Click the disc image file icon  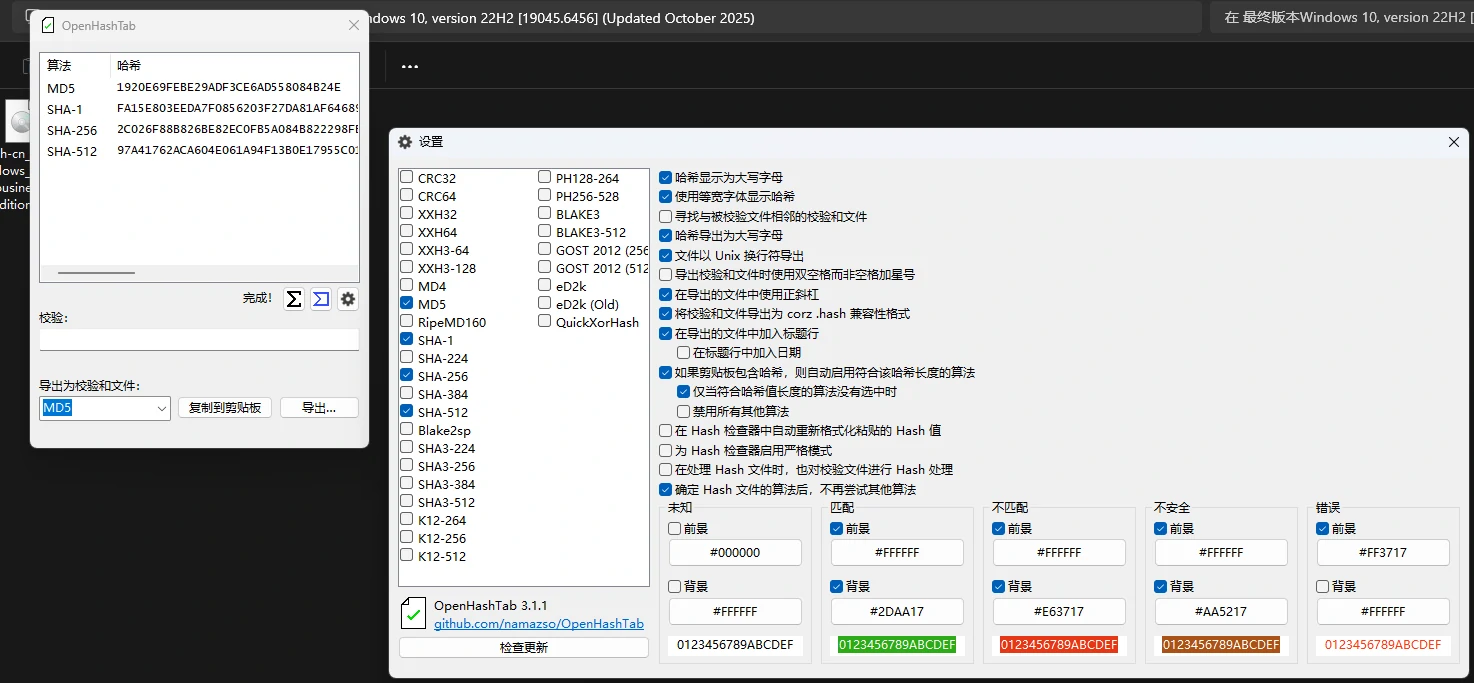19,122
